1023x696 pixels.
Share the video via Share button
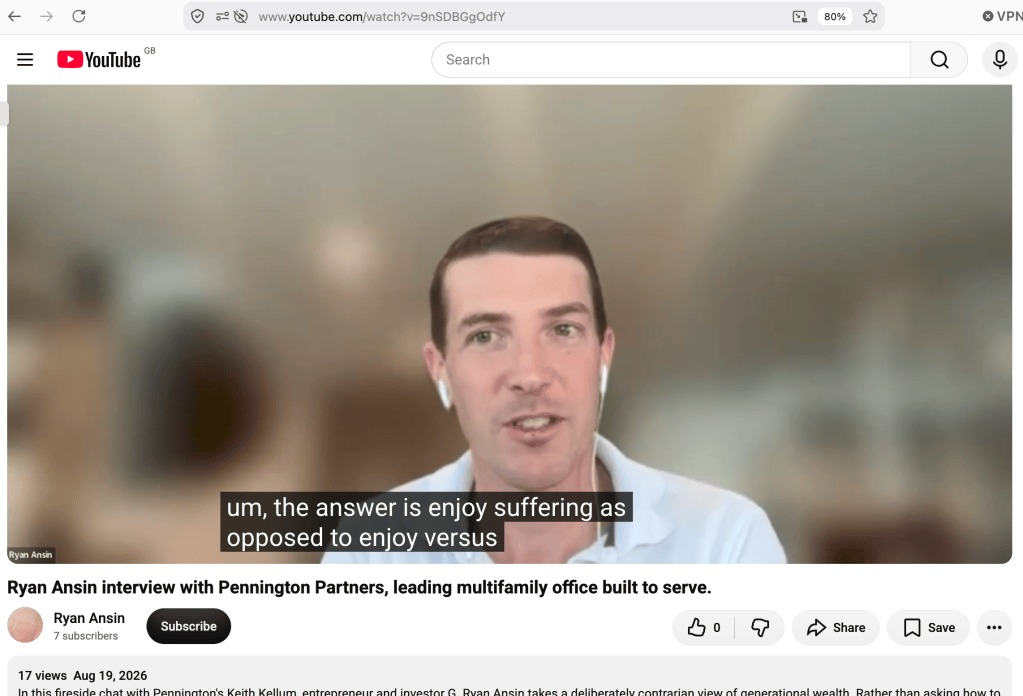(836, 628)
